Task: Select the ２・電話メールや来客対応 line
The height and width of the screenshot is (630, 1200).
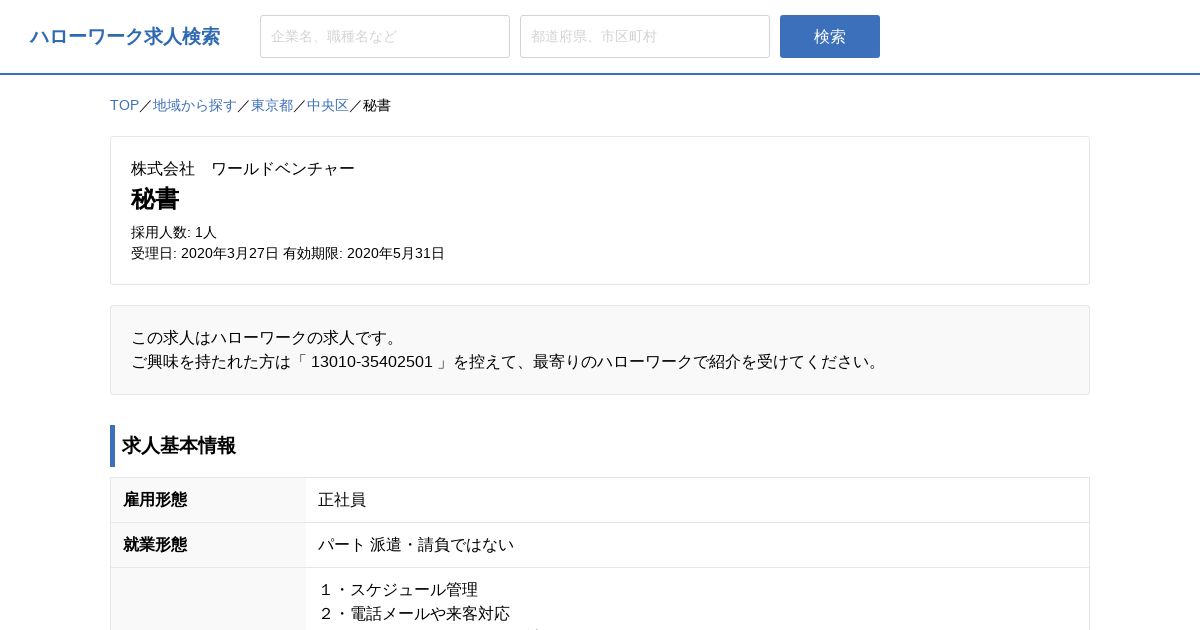Action: 414,613
